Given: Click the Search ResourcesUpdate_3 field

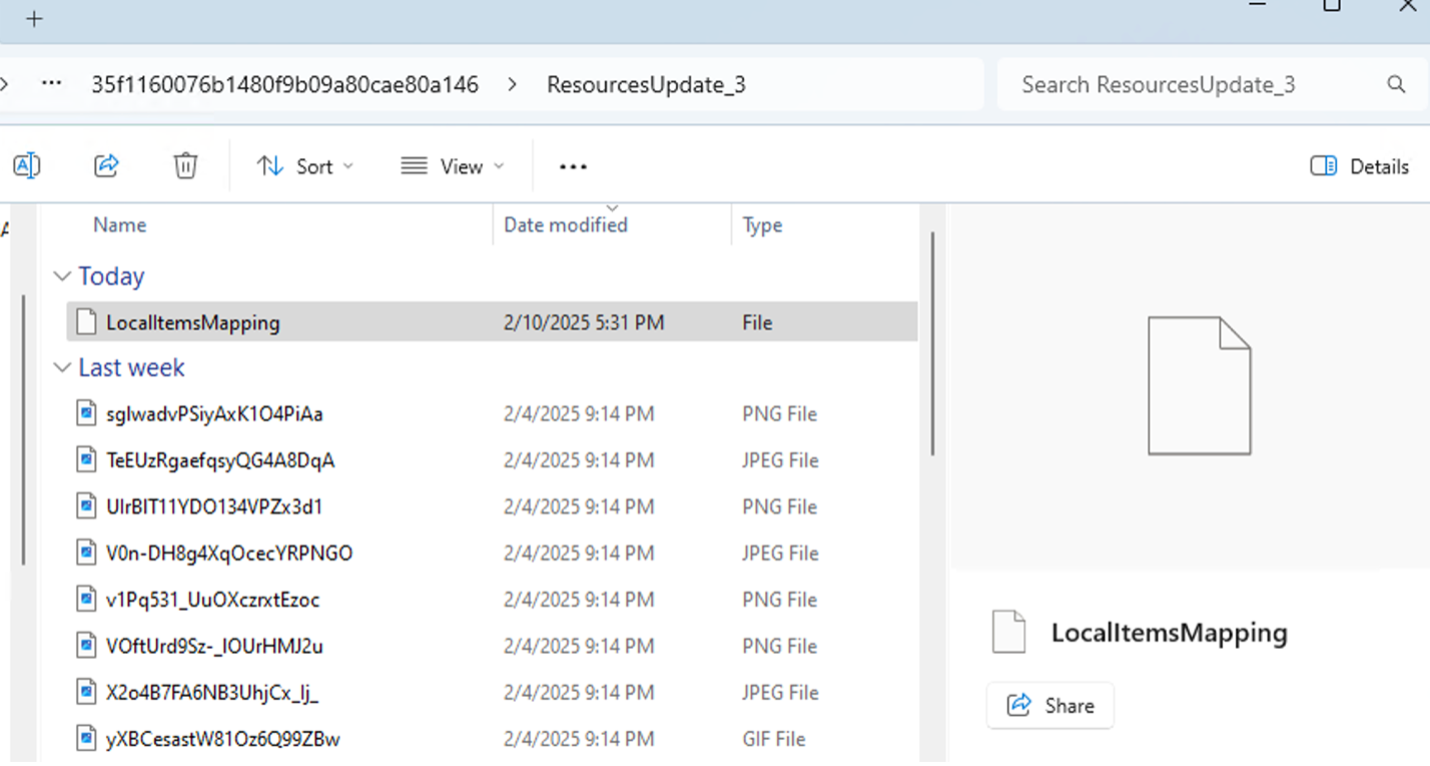Looking at the screenshot, I should (x=1190, y=85).
